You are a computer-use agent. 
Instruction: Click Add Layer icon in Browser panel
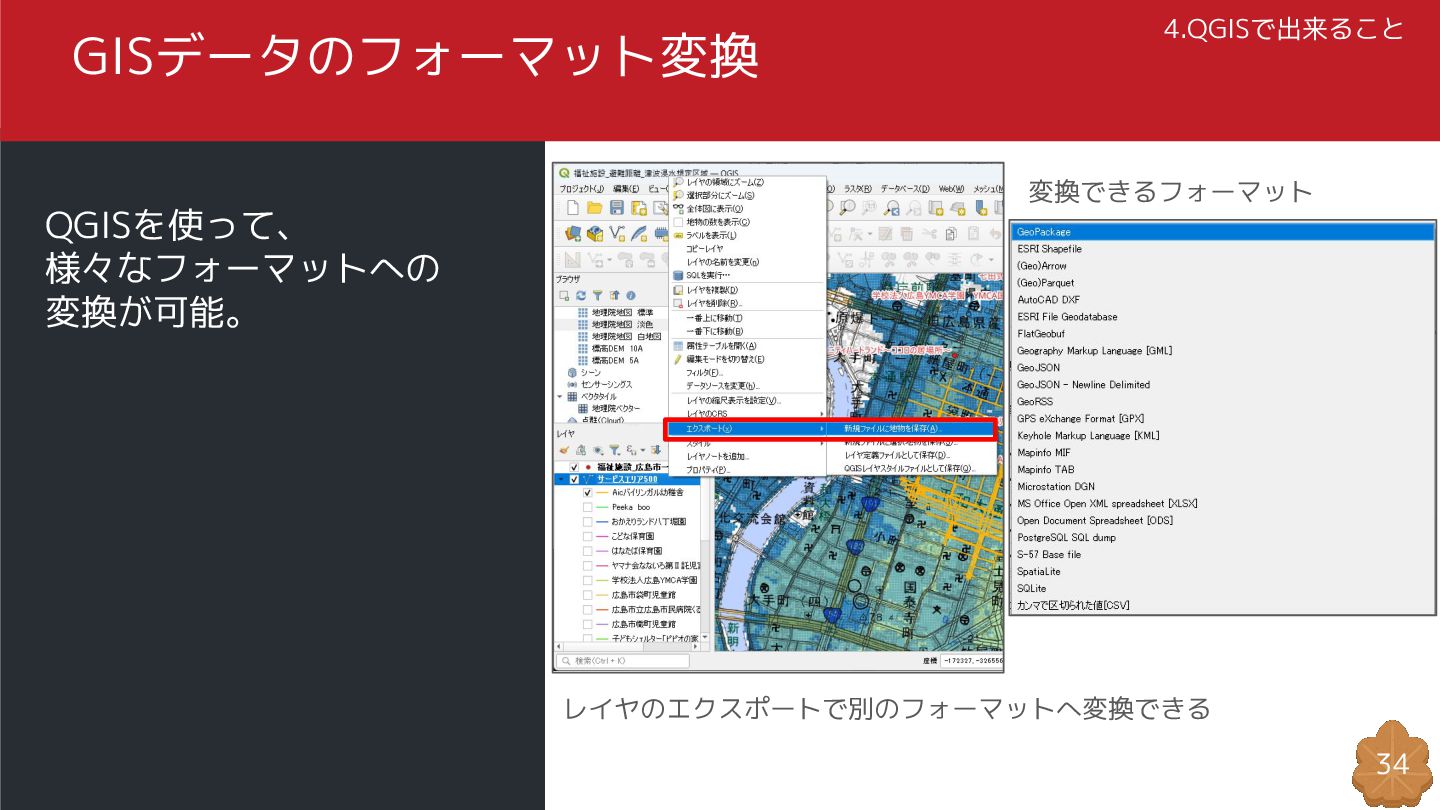pos(564,296)
